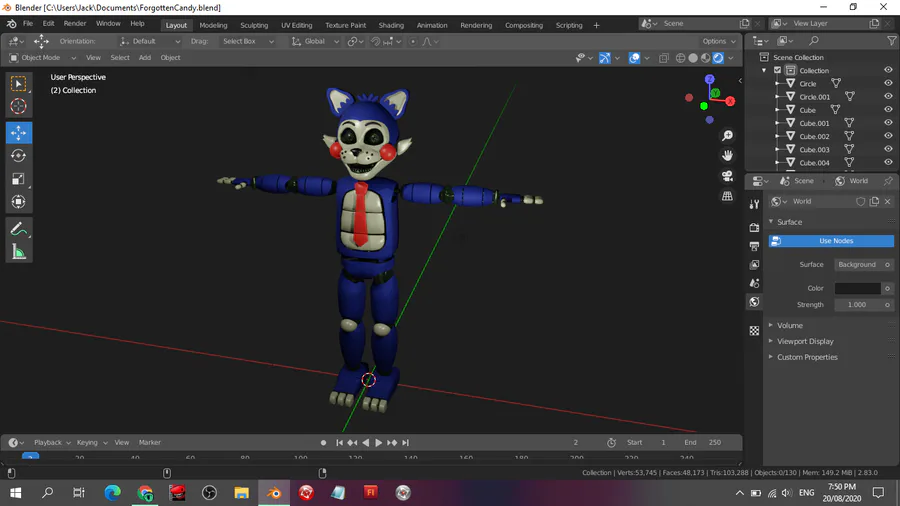The height and width of the screenshot is (506, 900).
Task: Open the Tool properties tab
Action: (754, 204)
